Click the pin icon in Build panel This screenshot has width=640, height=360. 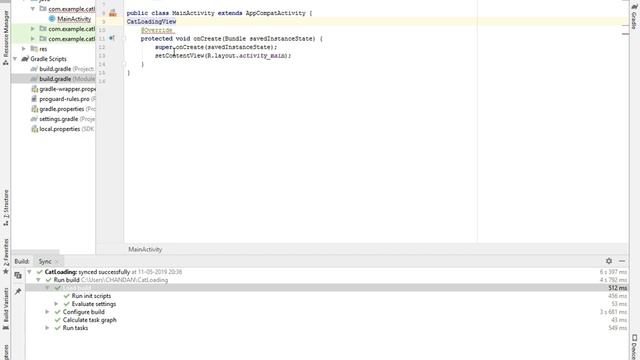[x=18, y=291]
